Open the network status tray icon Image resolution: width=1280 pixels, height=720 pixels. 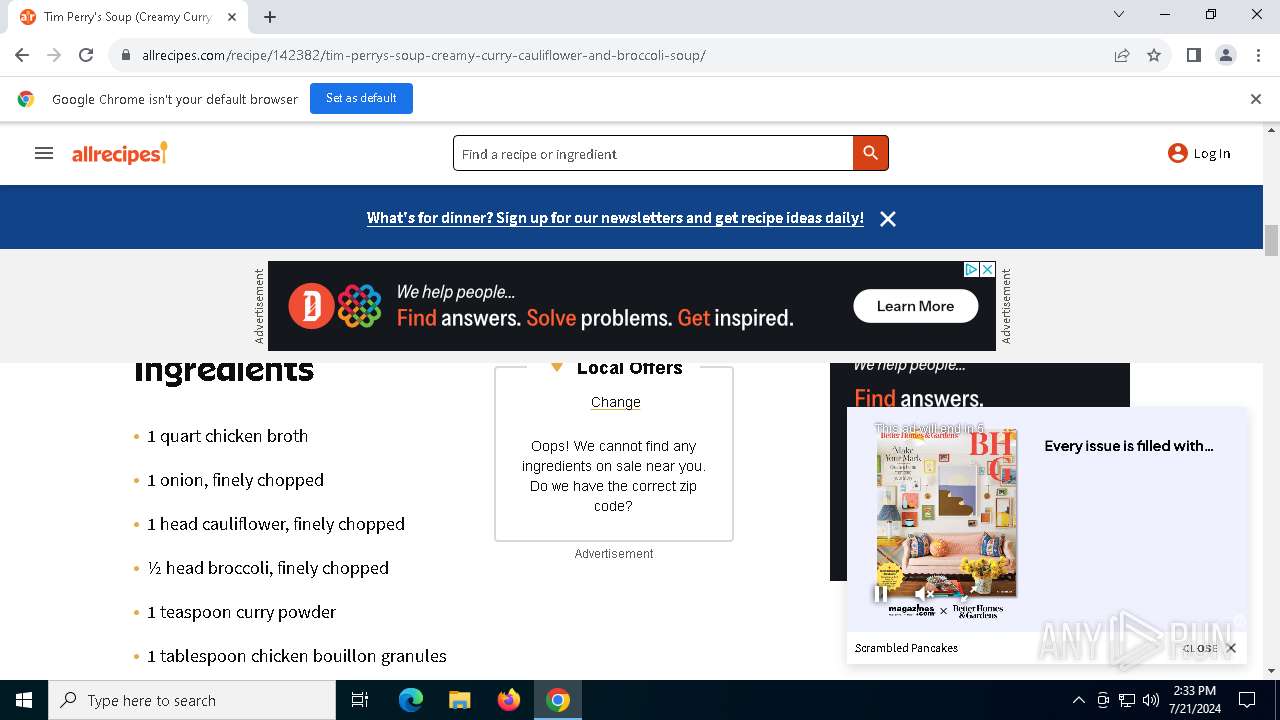[1127, 700]
